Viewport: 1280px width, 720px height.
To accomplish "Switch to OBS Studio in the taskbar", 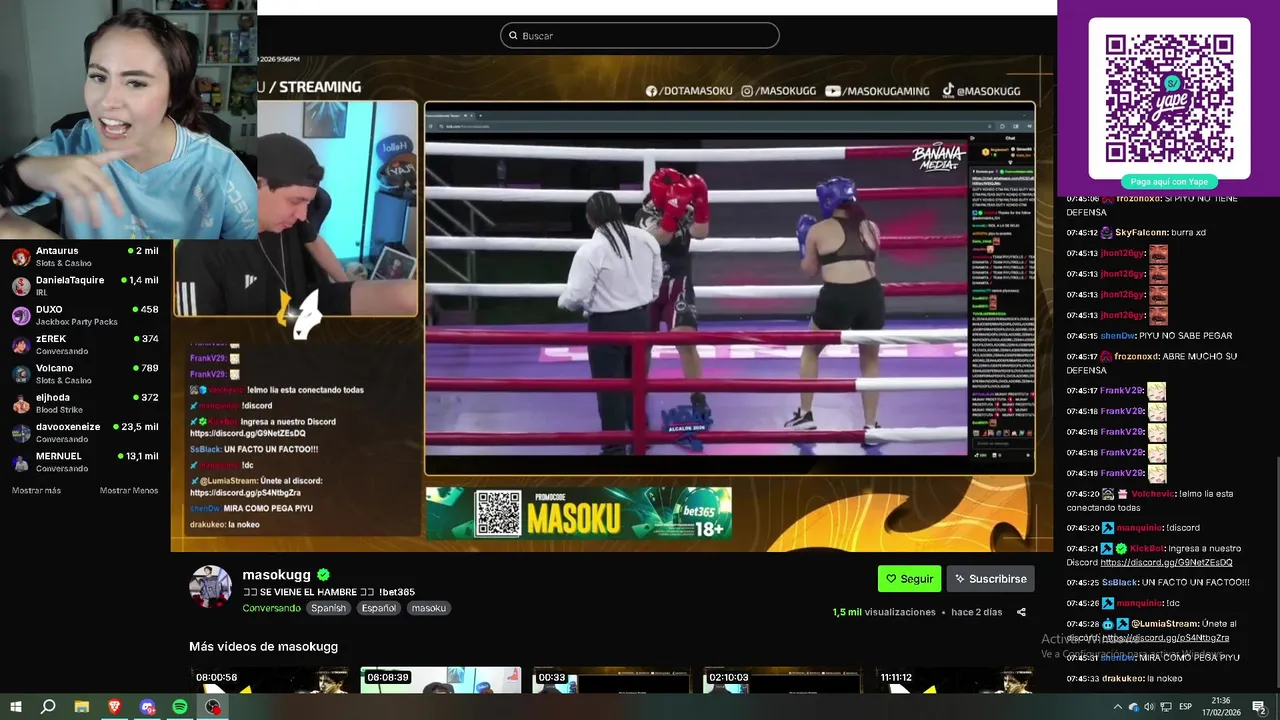I will pyautogui.click(x=213, y=707).
